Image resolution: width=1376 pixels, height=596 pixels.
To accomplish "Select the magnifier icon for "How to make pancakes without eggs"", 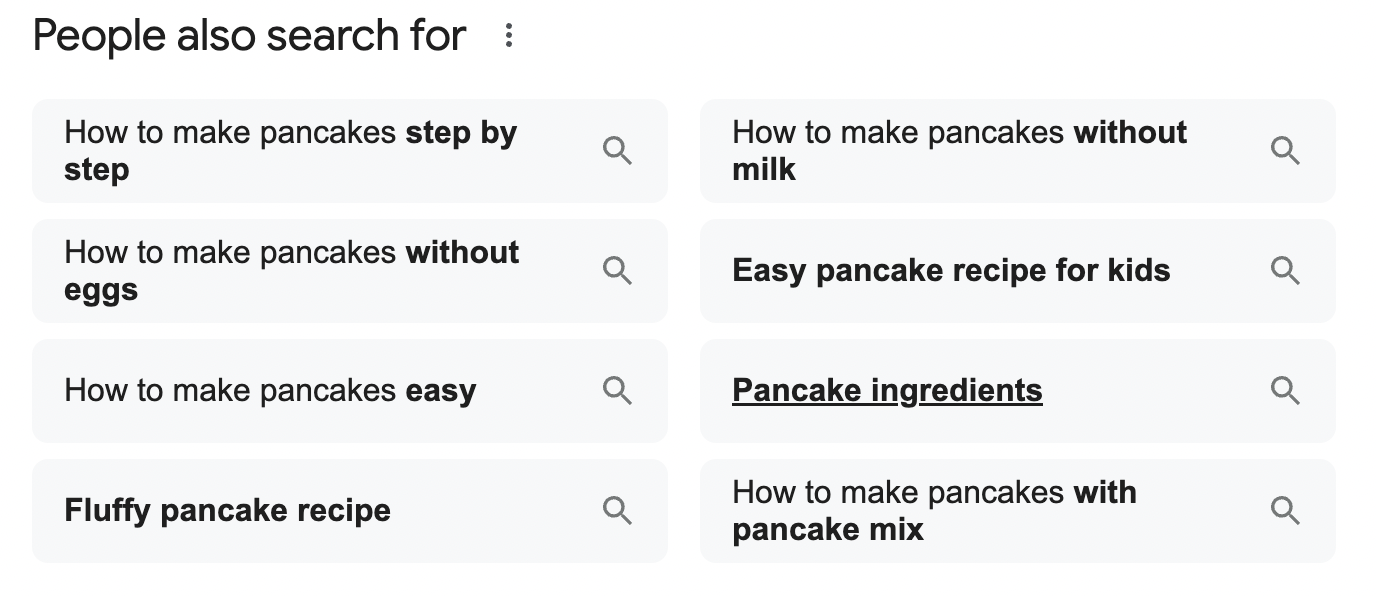I will (x=617, y=270).
